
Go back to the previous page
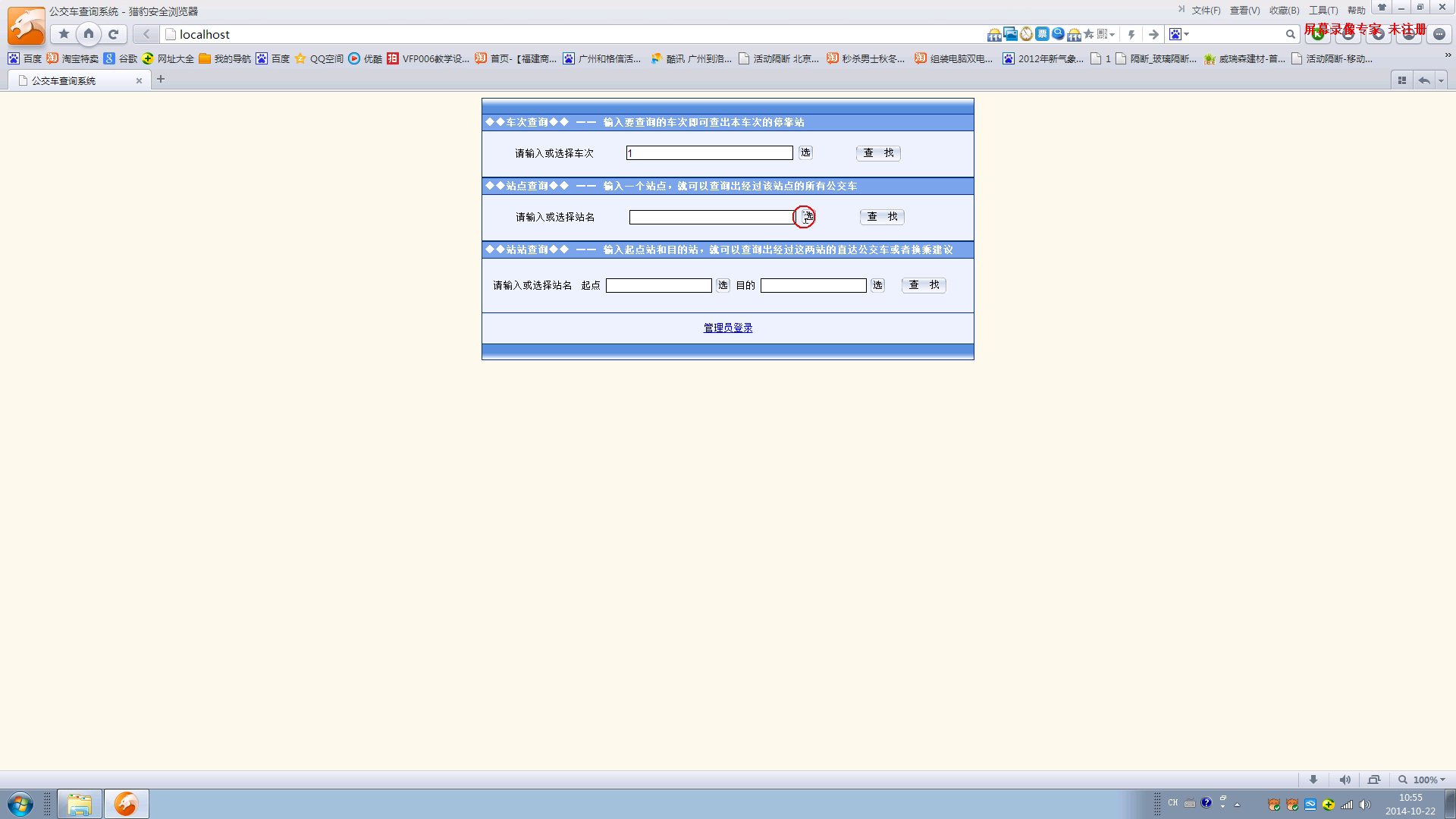146,34
